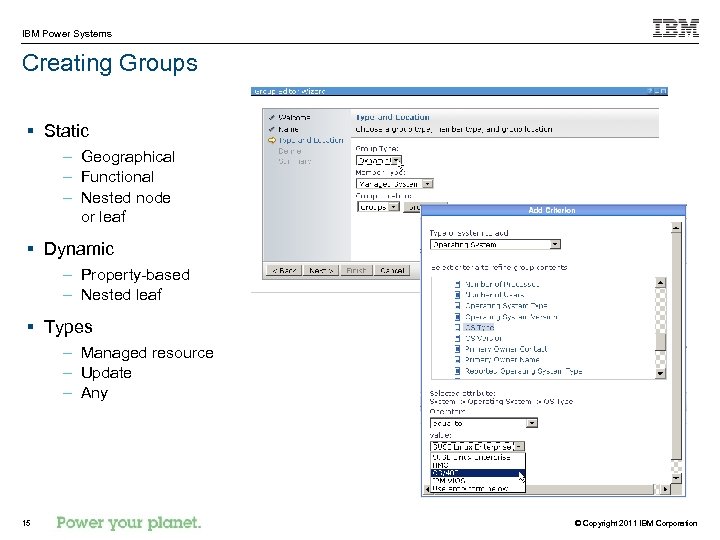The width and height of the screenshot is (720, 540).
Task: Click the help icon in wizard title bar
Action: point(650,91)
